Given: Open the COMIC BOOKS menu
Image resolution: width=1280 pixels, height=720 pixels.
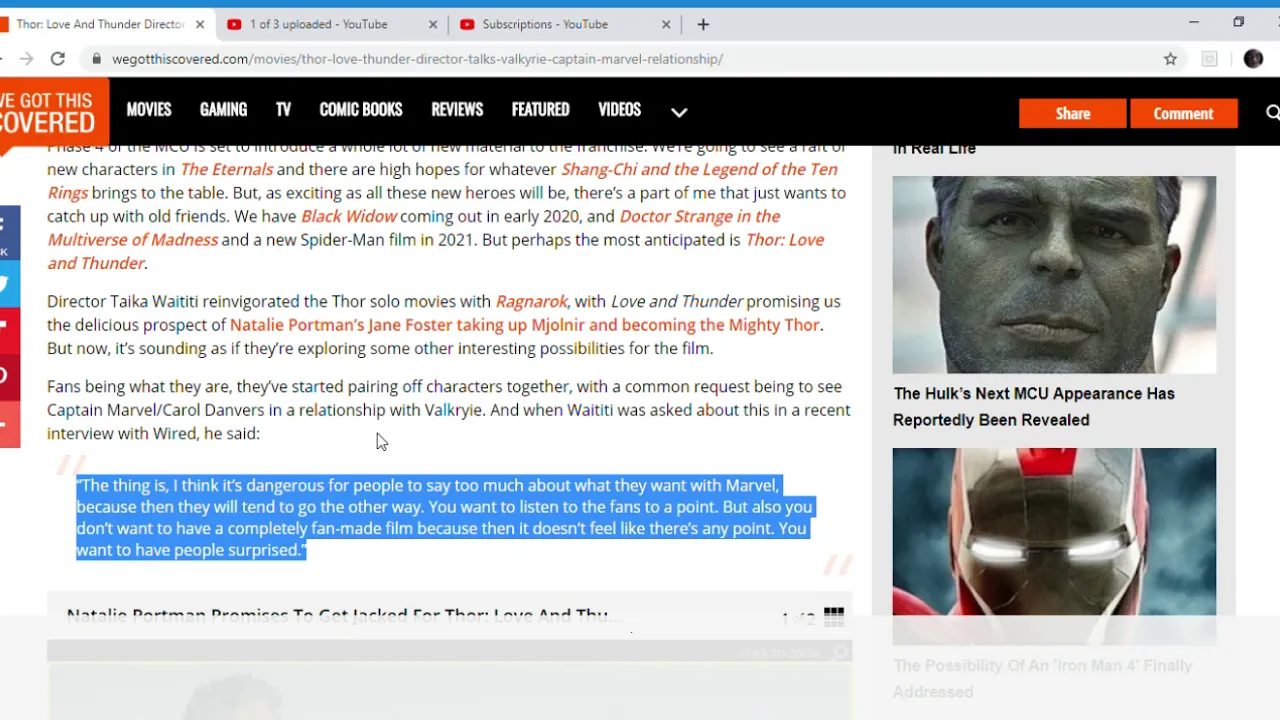Looking at the screenshot, I should tap(361, 110).
